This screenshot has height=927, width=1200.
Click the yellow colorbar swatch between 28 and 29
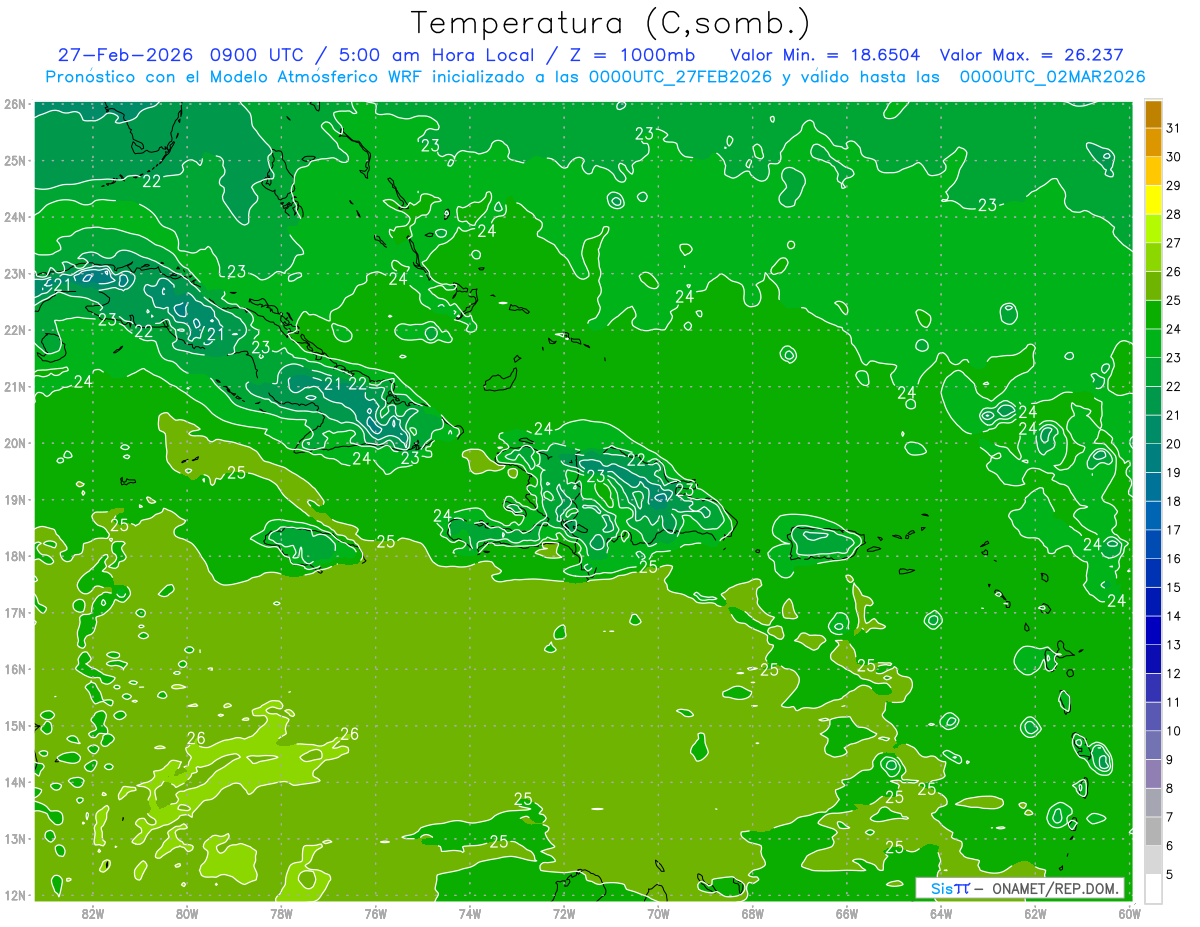1153,201
